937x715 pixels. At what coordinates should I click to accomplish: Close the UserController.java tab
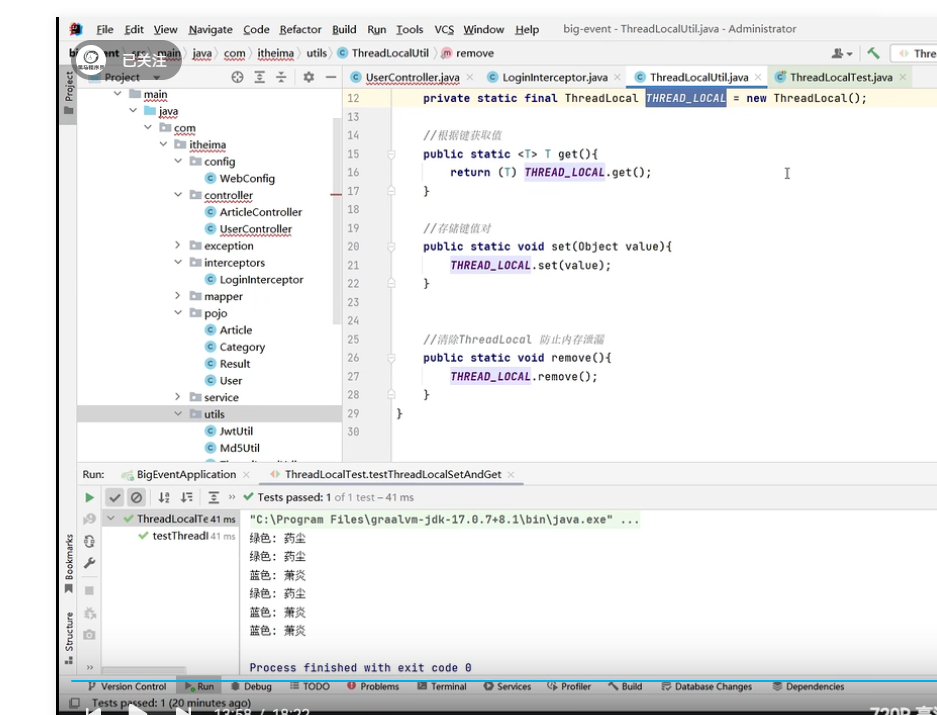470,77
